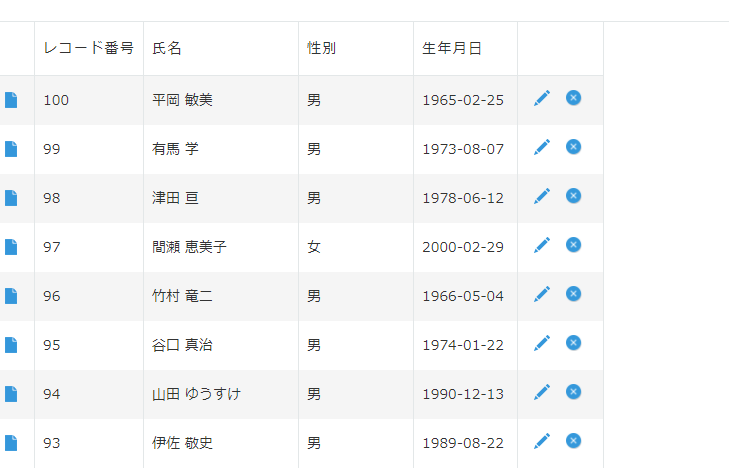Delete record 97 with the X icon
Viewport: 729px width, 468px height.
click(573, 245)
